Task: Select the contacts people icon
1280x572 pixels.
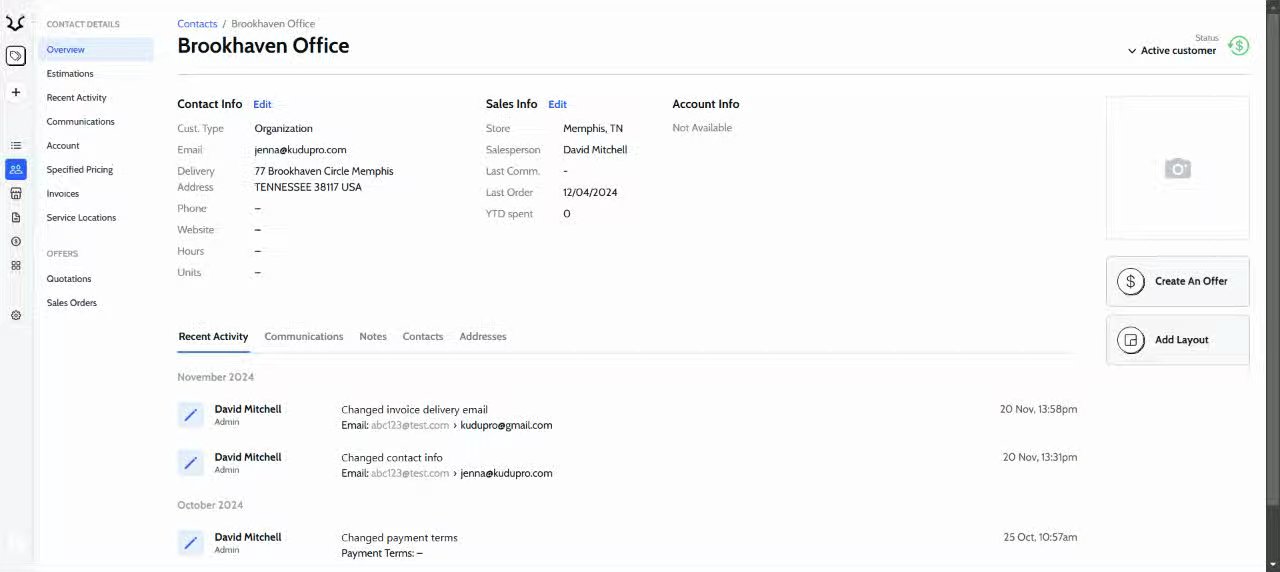Action: [x=15, y=170]
